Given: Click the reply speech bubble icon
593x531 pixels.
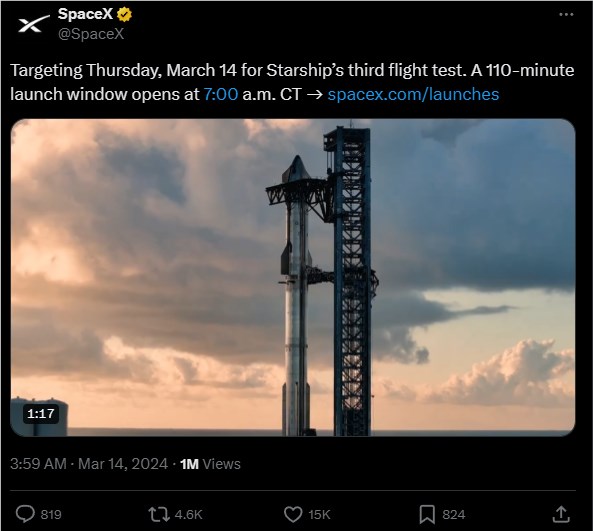Looking at the screenshot, I should pyautogui.click(x=25, y=514).
